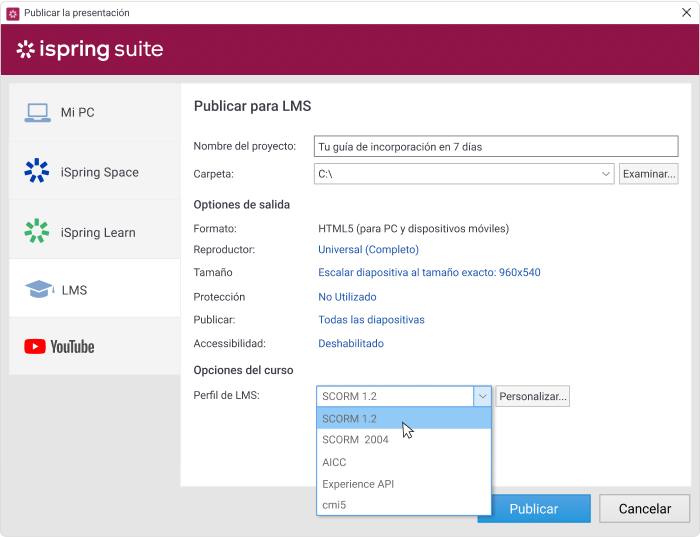Open the Todas las diapositivas link
700x537 pixels.
371,320
